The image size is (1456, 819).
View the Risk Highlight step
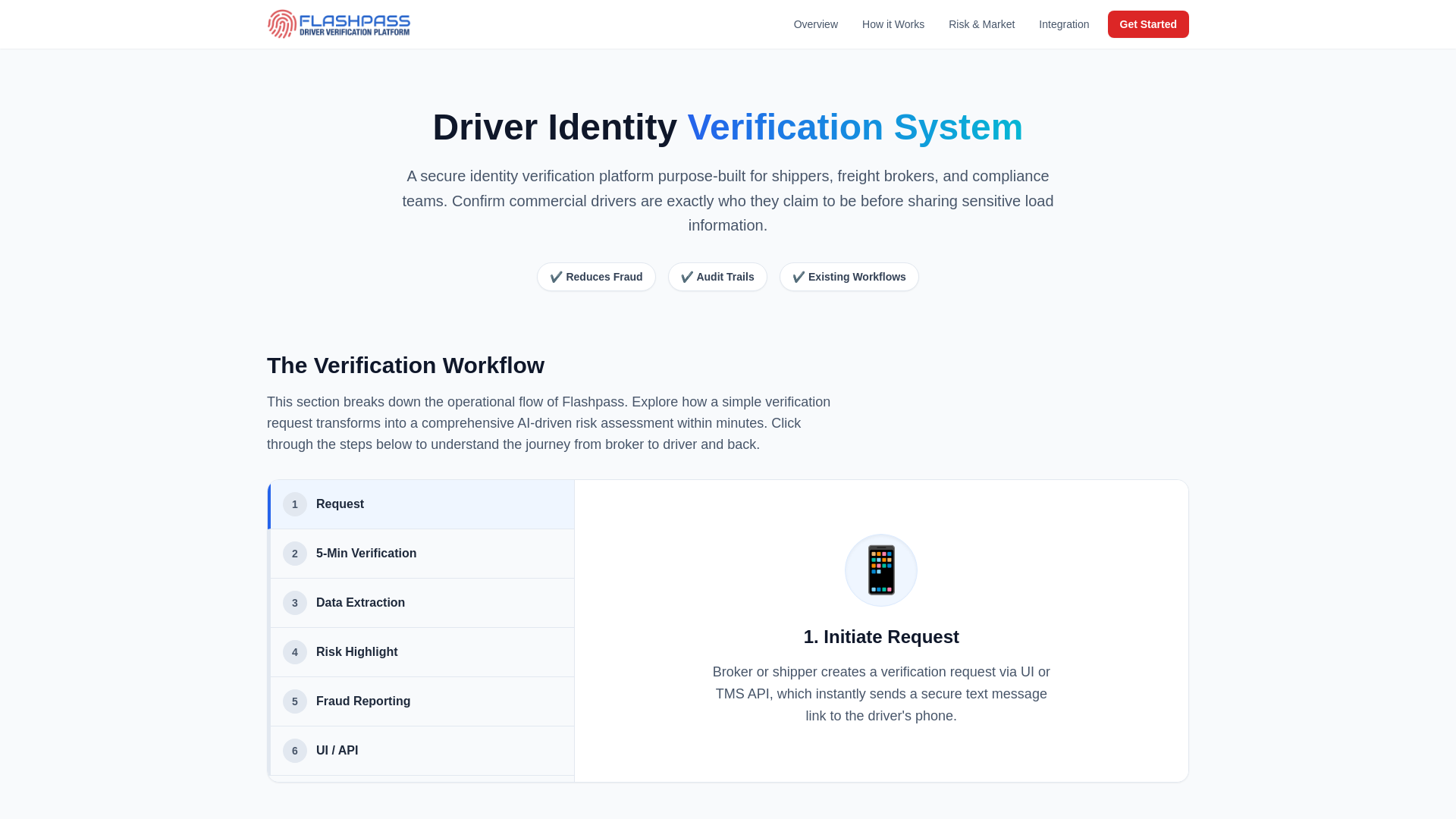click(421, 652)
